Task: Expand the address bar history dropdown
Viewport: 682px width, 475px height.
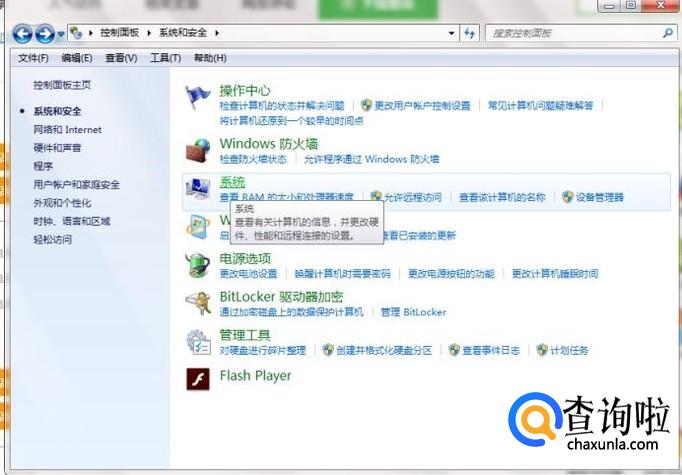Action: [451, 33]
